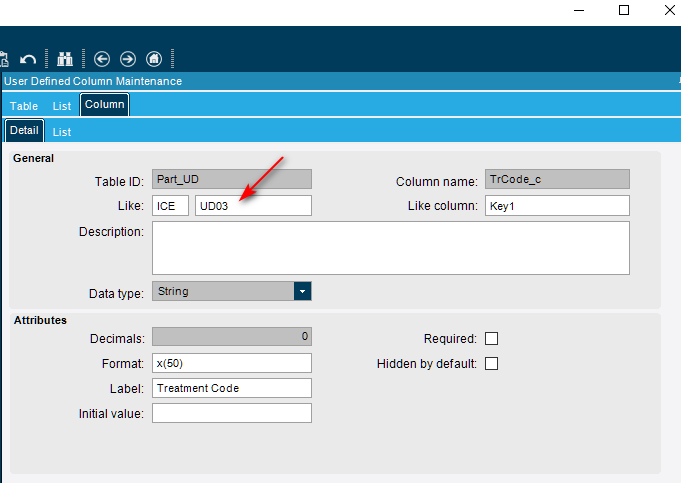The width and height of the screenshot is (681, 483).
Task: Click the Home toolbar icon
Action: point(154,59)
